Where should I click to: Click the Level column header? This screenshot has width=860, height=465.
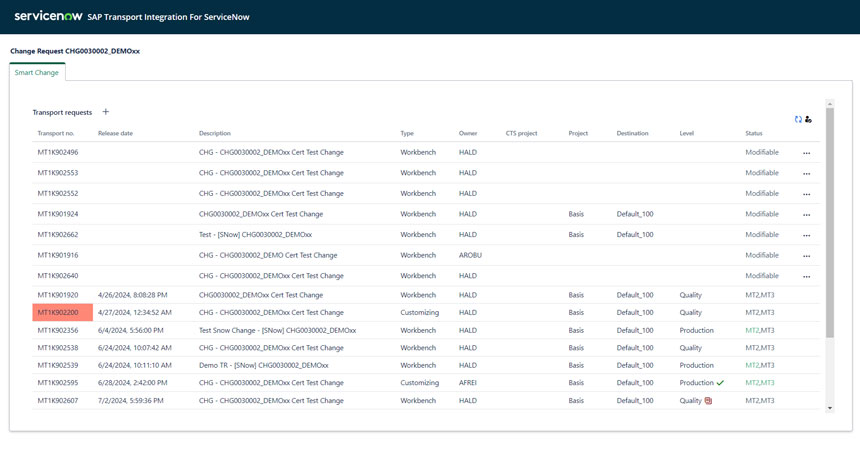[x=687, y=133]
